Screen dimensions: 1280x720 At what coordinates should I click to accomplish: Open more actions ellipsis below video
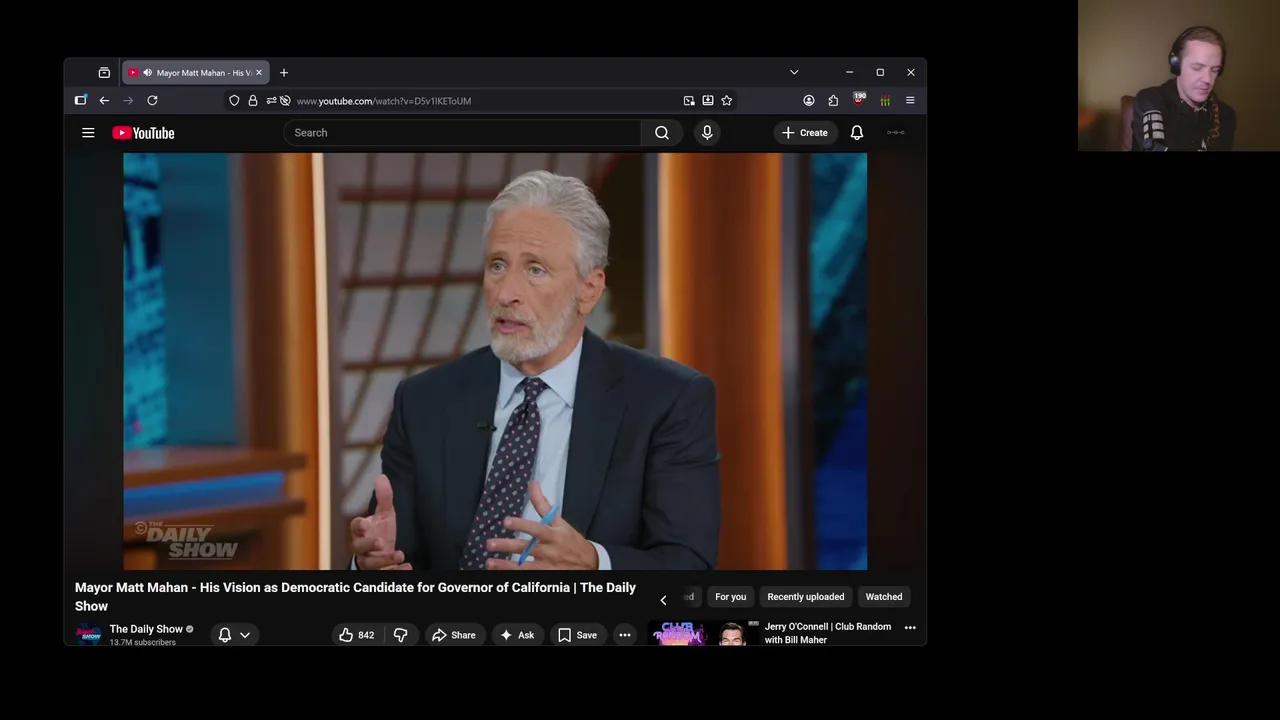[624, 635]
